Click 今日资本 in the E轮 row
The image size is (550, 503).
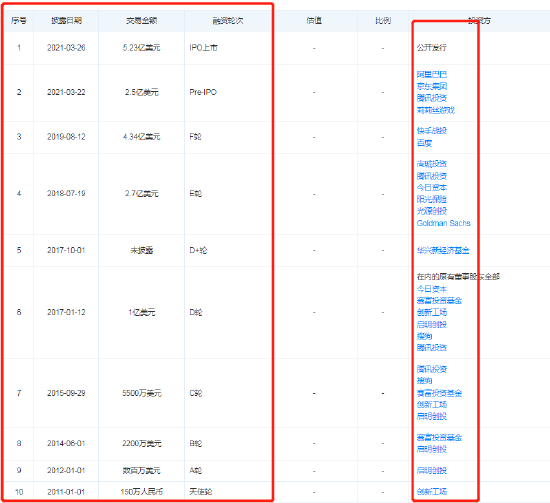coord(431,187)
